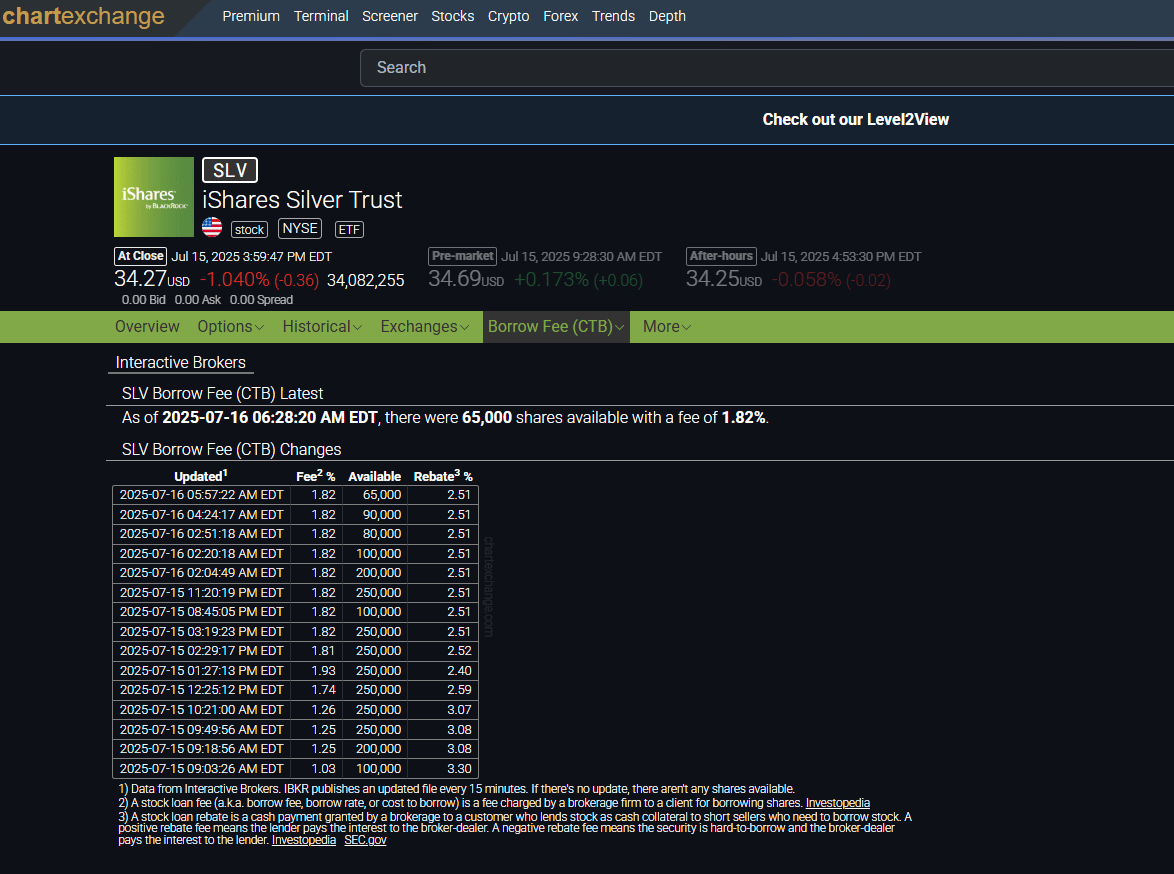Image resolution: width=1174 pixels, height=874 pixels.
Task: Click the Level2View promotional banner
Action: (855, 120)
